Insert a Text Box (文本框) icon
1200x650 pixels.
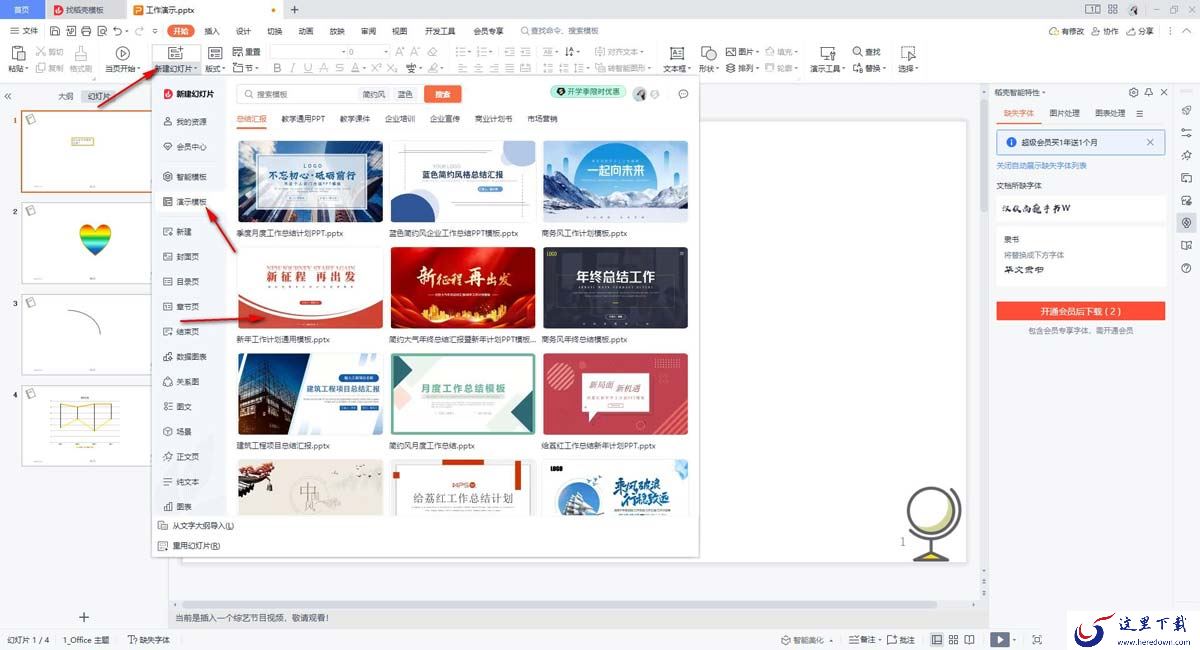676,53
